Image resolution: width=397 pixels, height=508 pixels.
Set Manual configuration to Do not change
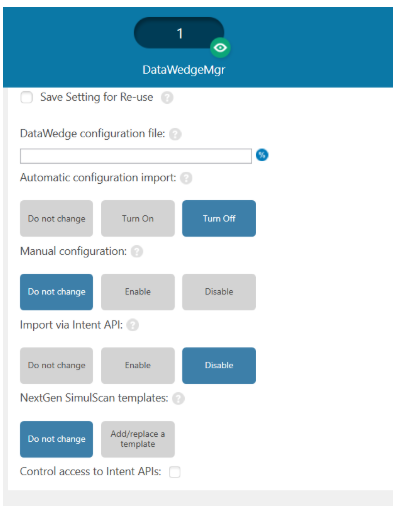coord(56,292)
